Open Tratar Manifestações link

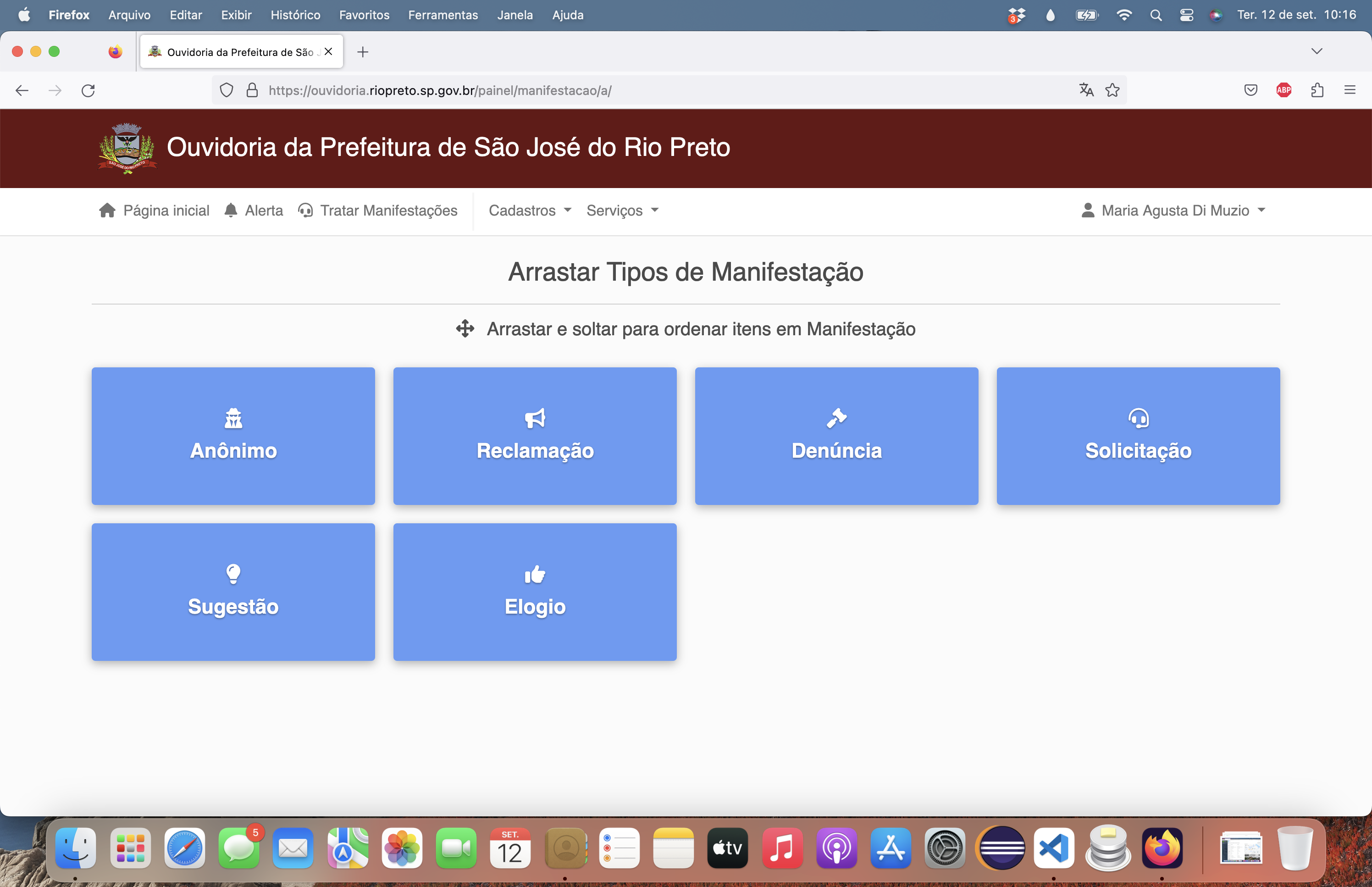378,210
